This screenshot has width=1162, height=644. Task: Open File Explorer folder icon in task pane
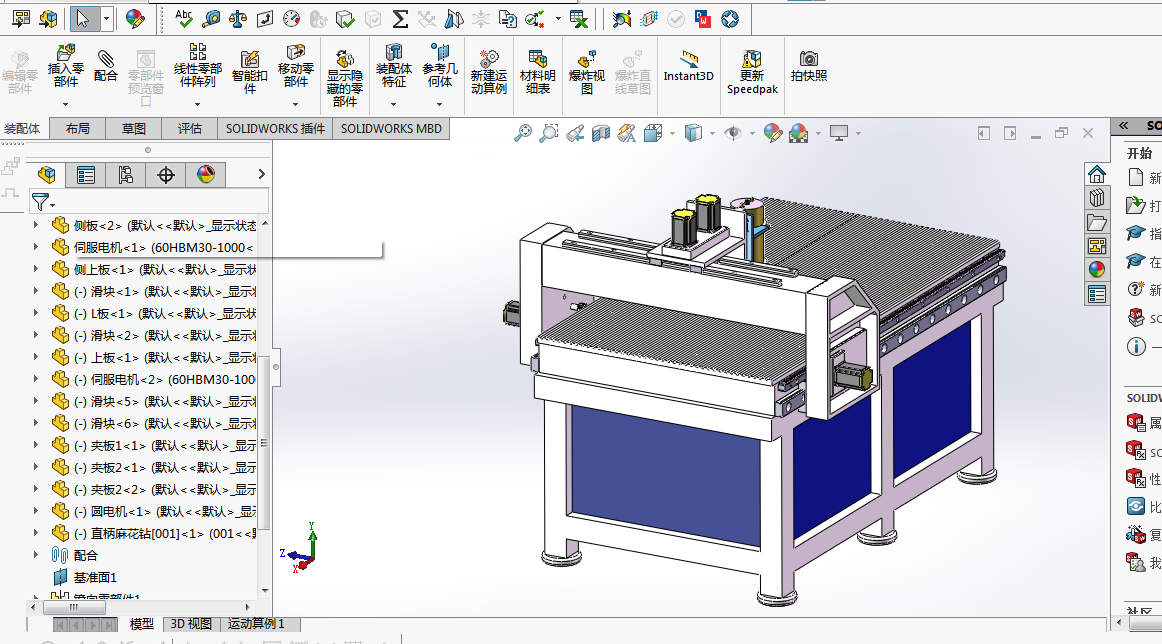(1097, 222)
